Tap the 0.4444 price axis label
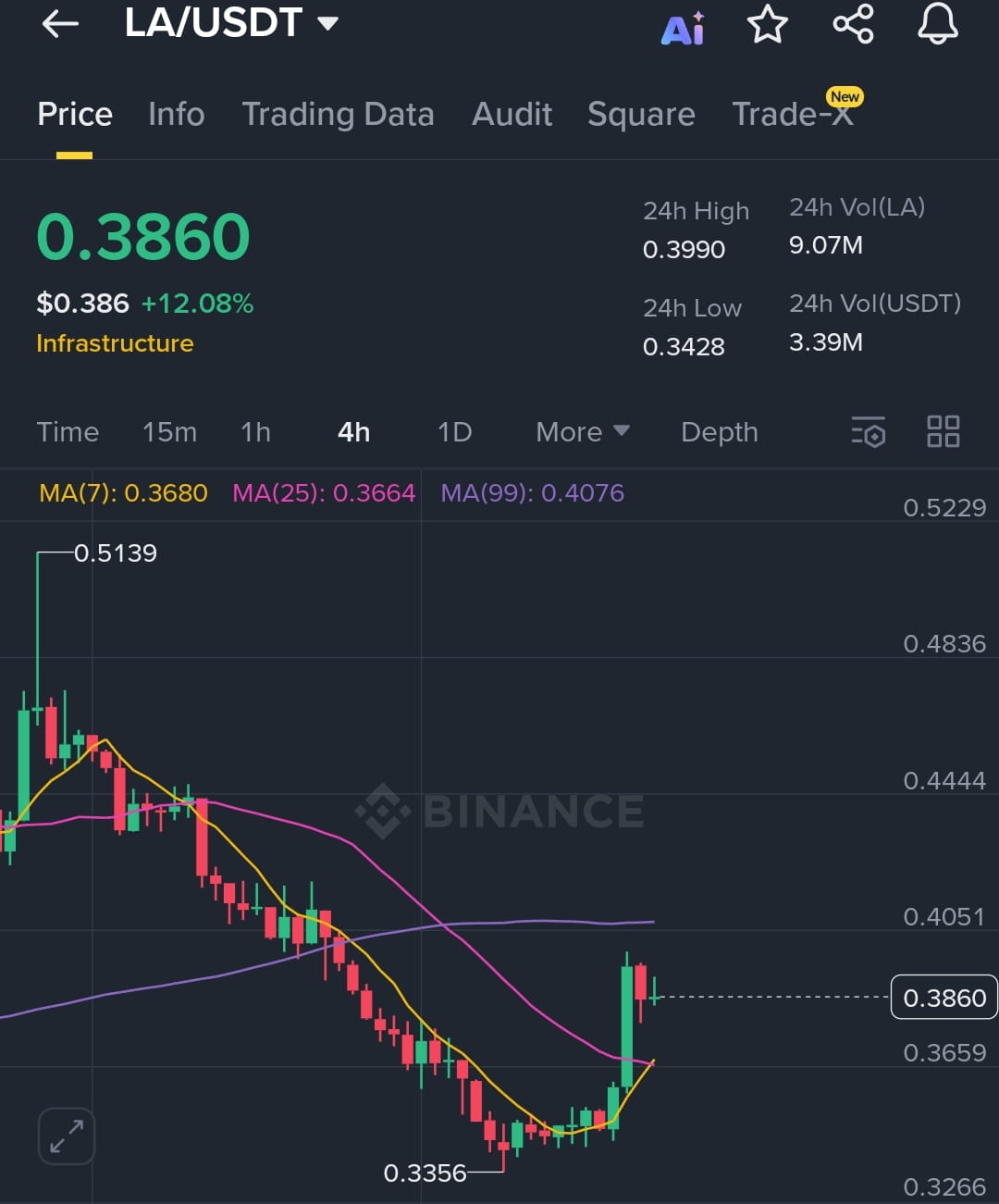 pos(944,781)
